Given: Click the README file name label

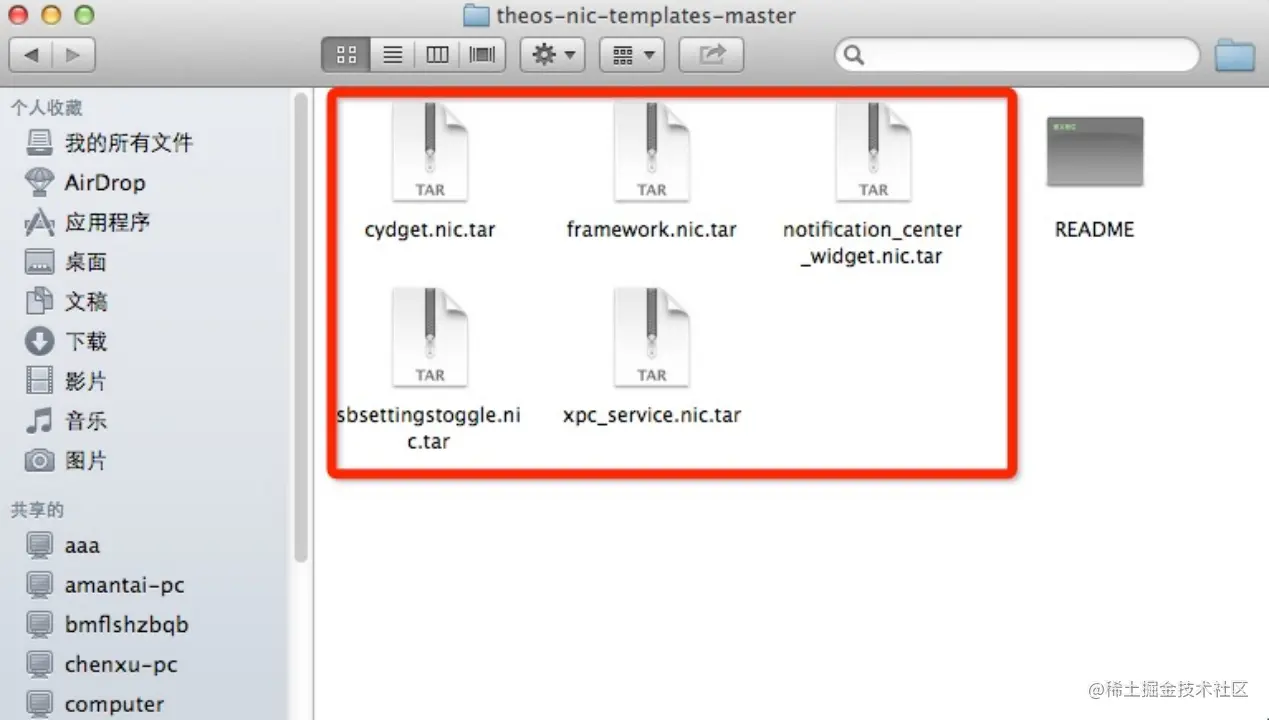Looking at the screenshot, I should click(1095, 230).
